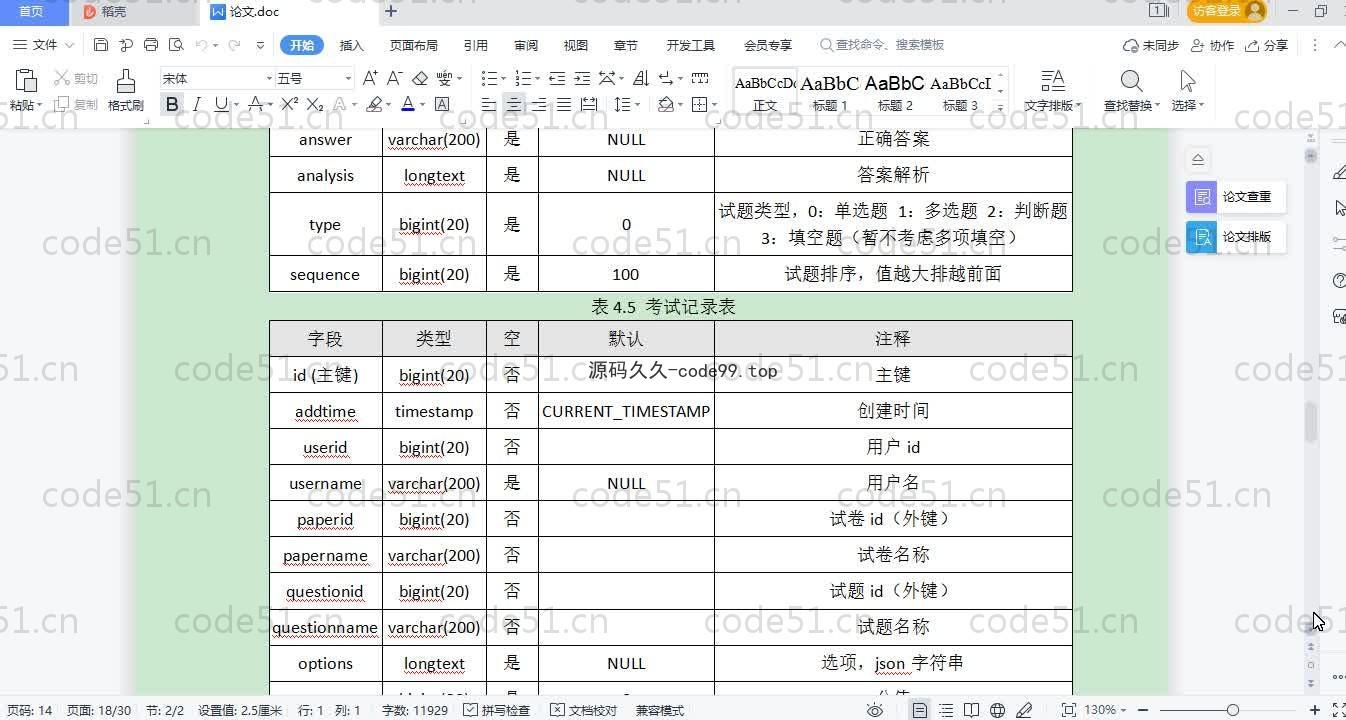Open font color dropdown arrow
Image resolution: width=1346 pixels, height=720 pixels.
(422, 104)
